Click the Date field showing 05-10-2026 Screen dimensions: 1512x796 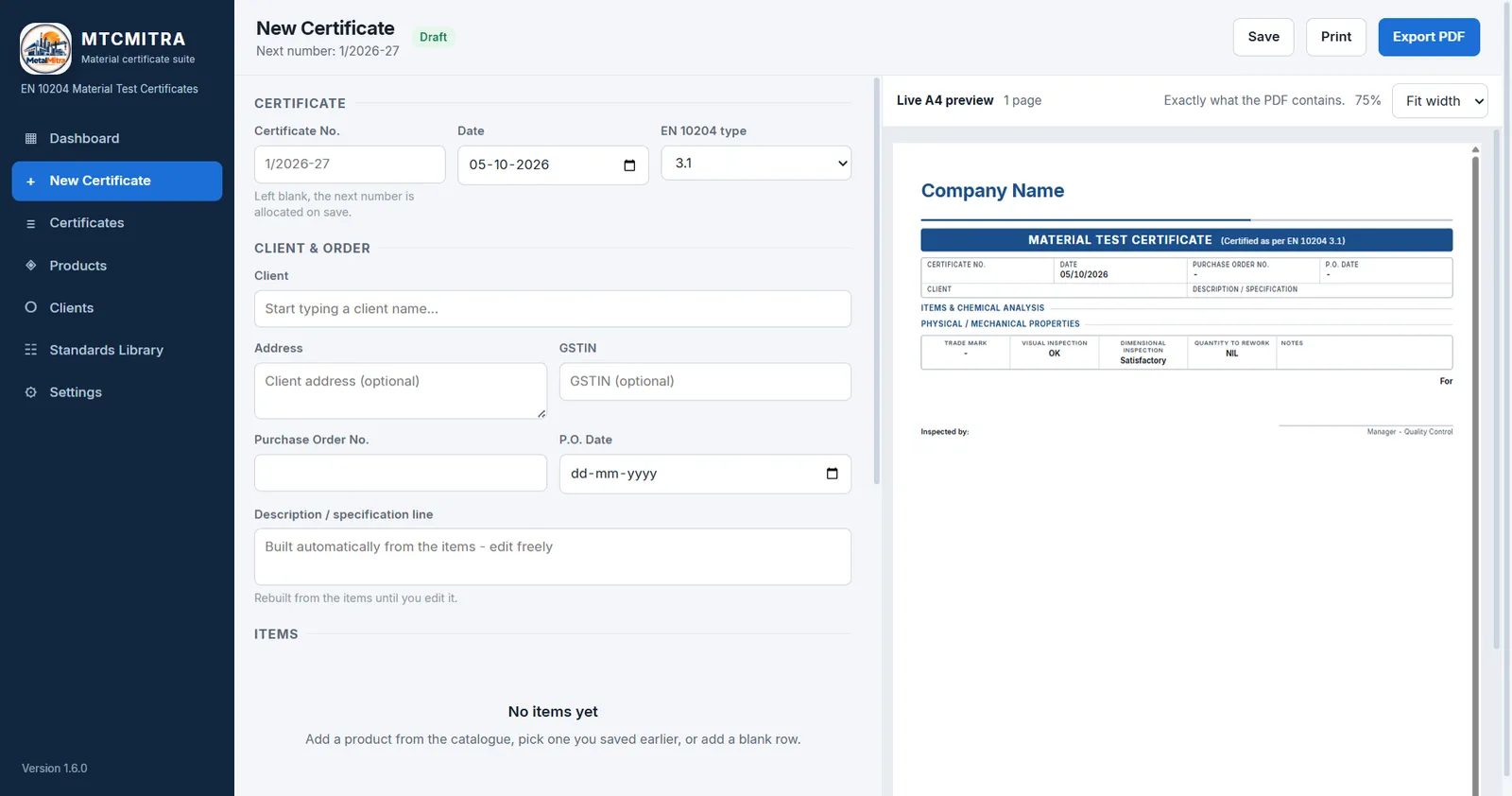pyautogui.click(x=553, y=164)
